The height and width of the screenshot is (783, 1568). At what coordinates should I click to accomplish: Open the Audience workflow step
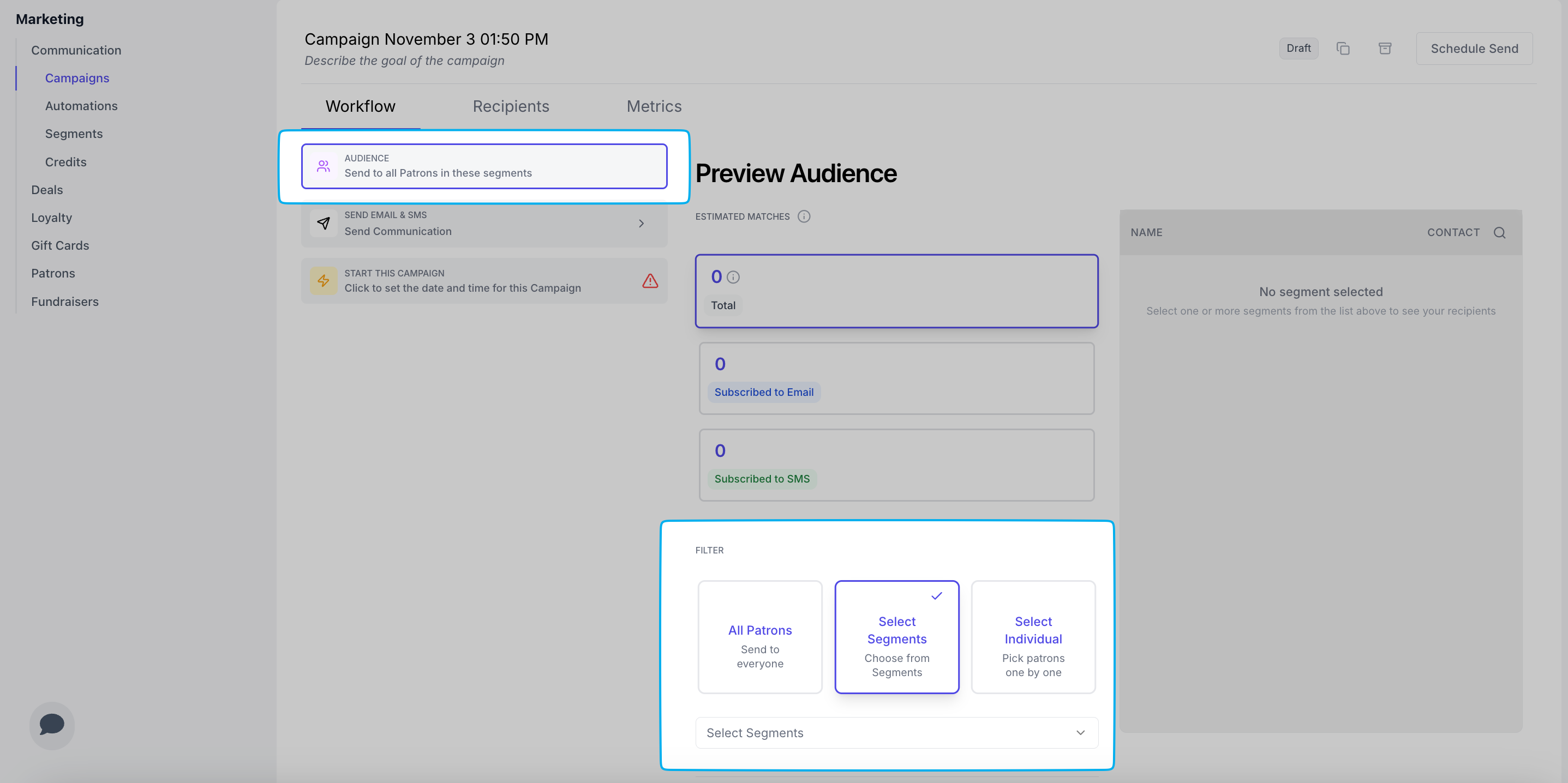(x=484, y=166)
